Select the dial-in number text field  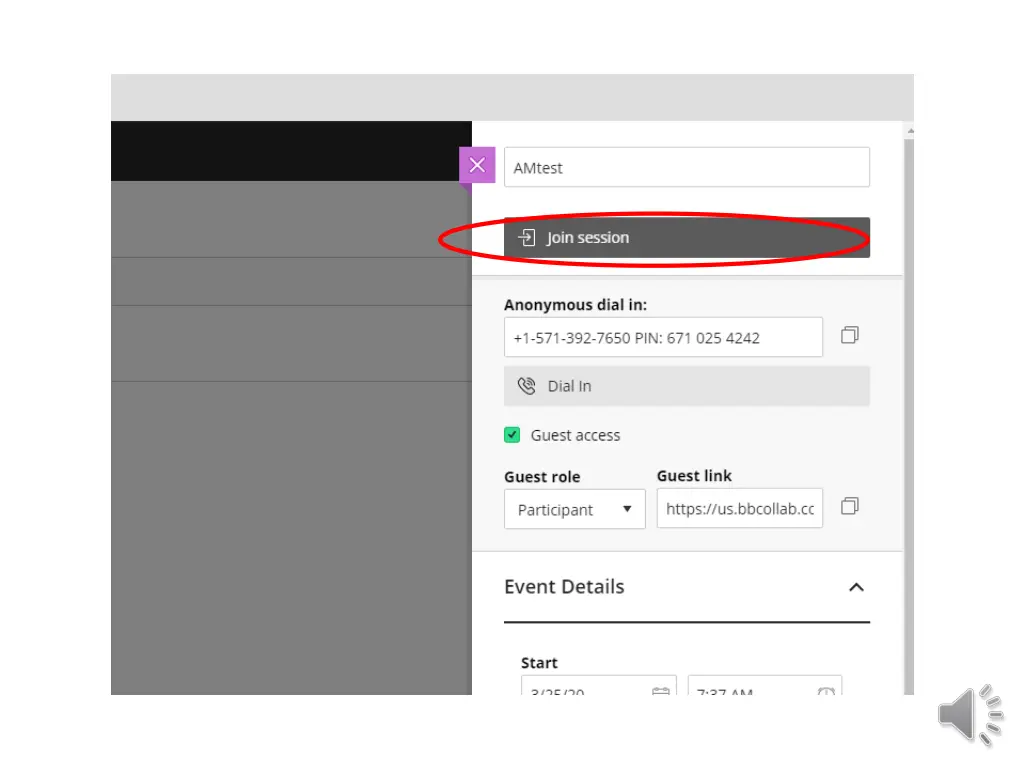(663, 337)
